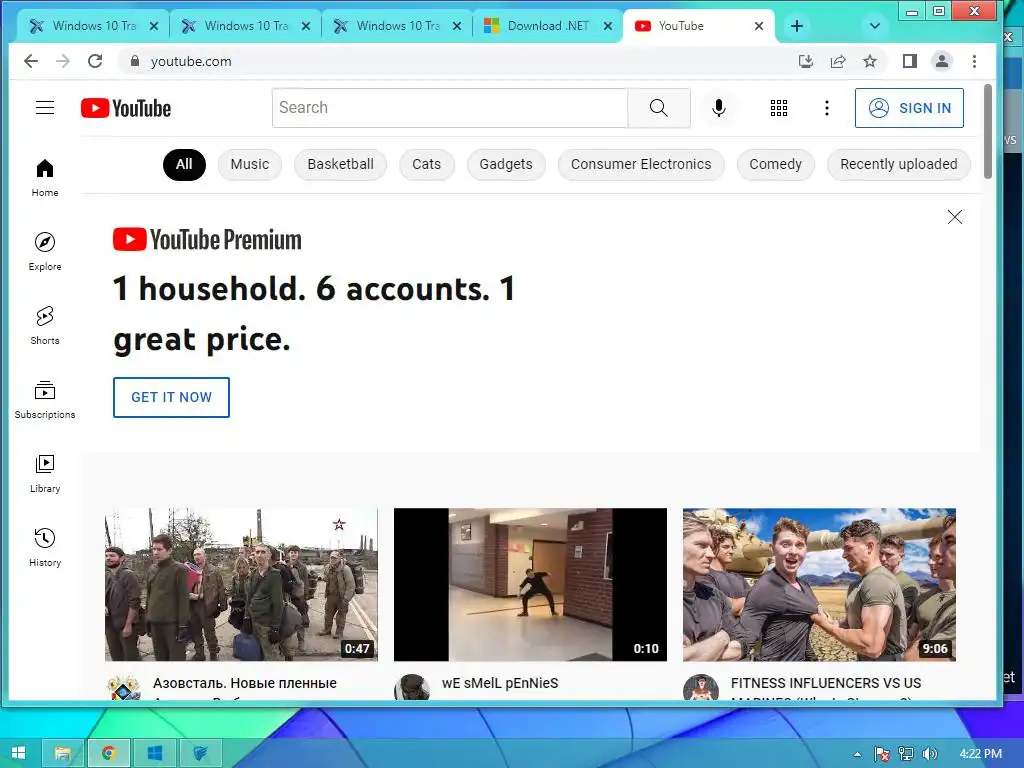Click the YouTube logo
This screenshot has width=1024, height=768.
coord(126,108)
